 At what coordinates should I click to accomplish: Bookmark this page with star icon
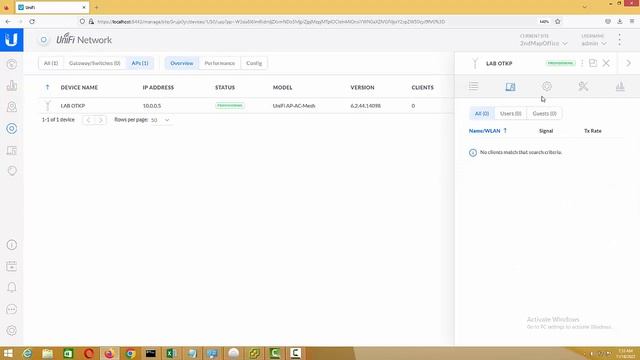(558, 21)
